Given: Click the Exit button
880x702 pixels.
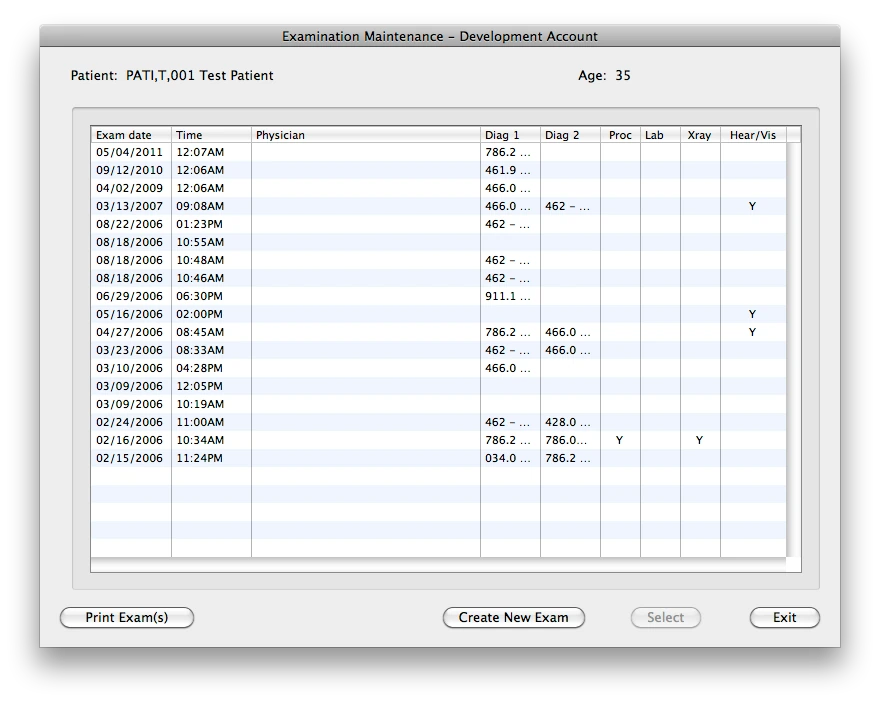Looking at the screenshot, I should point(784,617).
